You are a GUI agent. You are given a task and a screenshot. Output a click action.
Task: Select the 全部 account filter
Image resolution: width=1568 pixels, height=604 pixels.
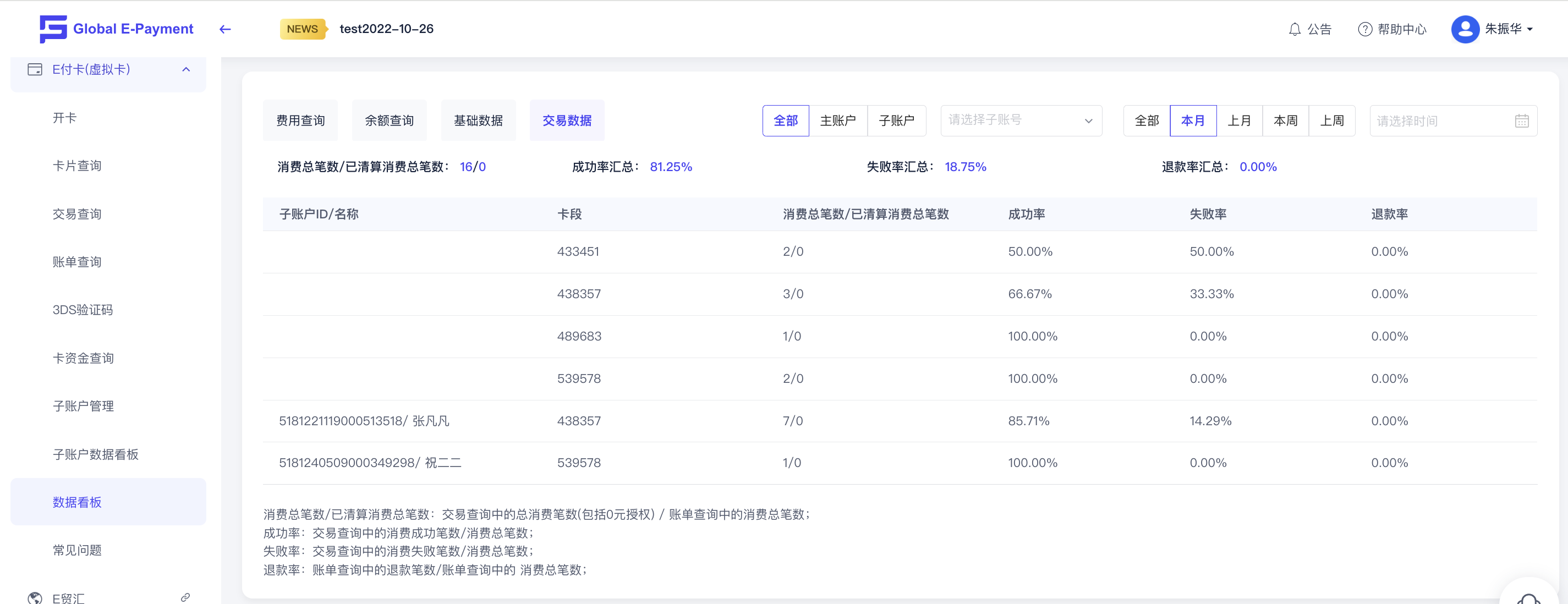coord(785,120)
